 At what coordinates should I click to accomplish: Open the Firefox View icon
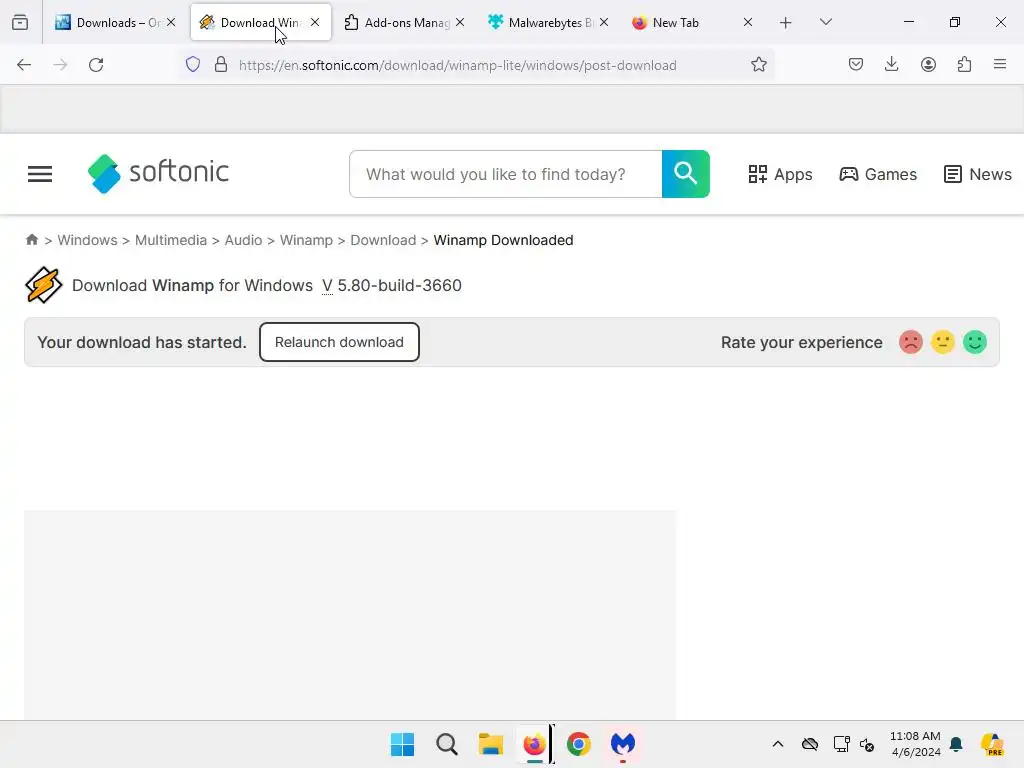tap(20, 22)
